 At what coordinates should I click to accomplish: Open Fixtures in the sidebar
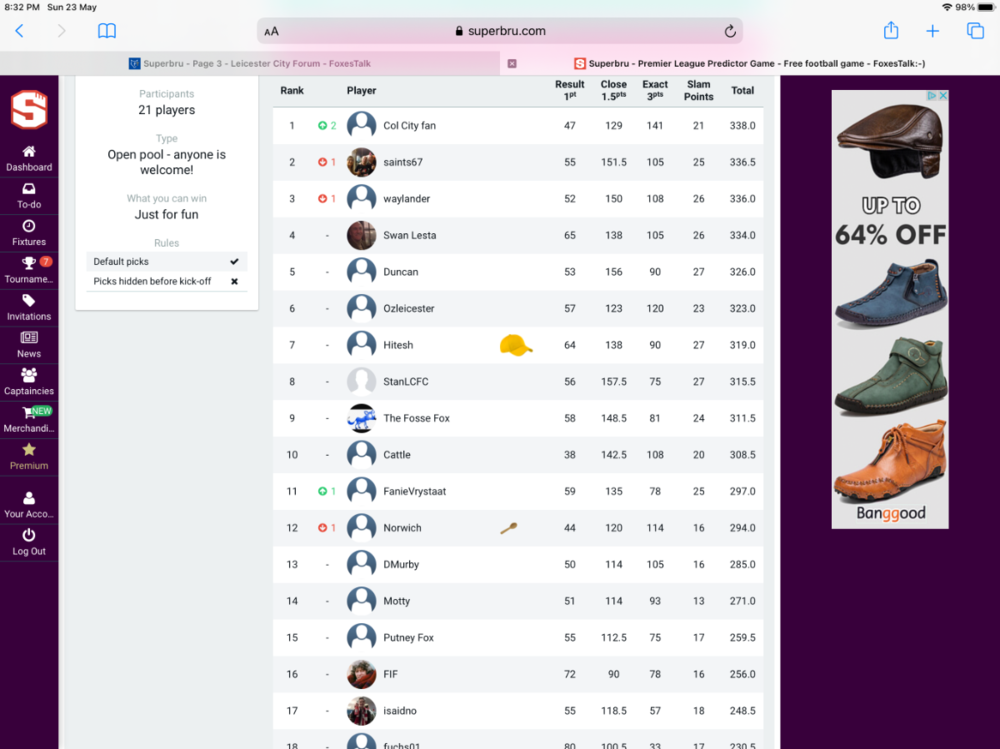[x=29, y=234]
